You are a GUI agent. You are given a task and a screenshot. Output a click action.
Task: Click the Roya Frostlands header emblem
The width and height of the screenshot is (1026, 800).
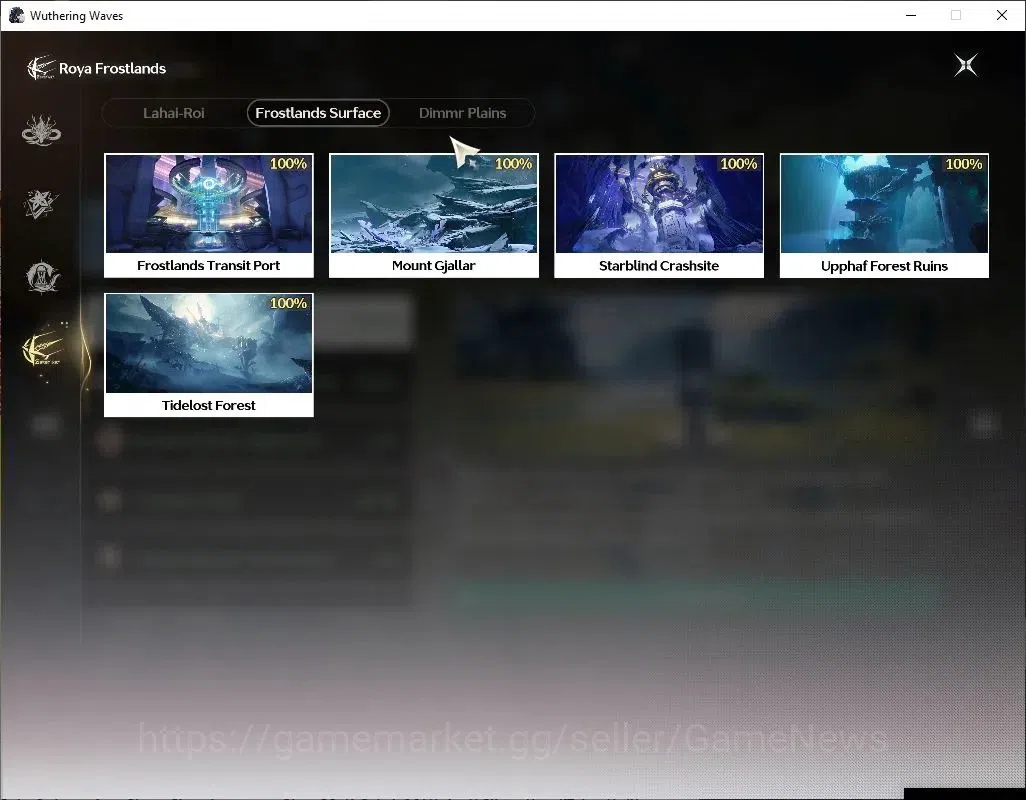(40, 68)
